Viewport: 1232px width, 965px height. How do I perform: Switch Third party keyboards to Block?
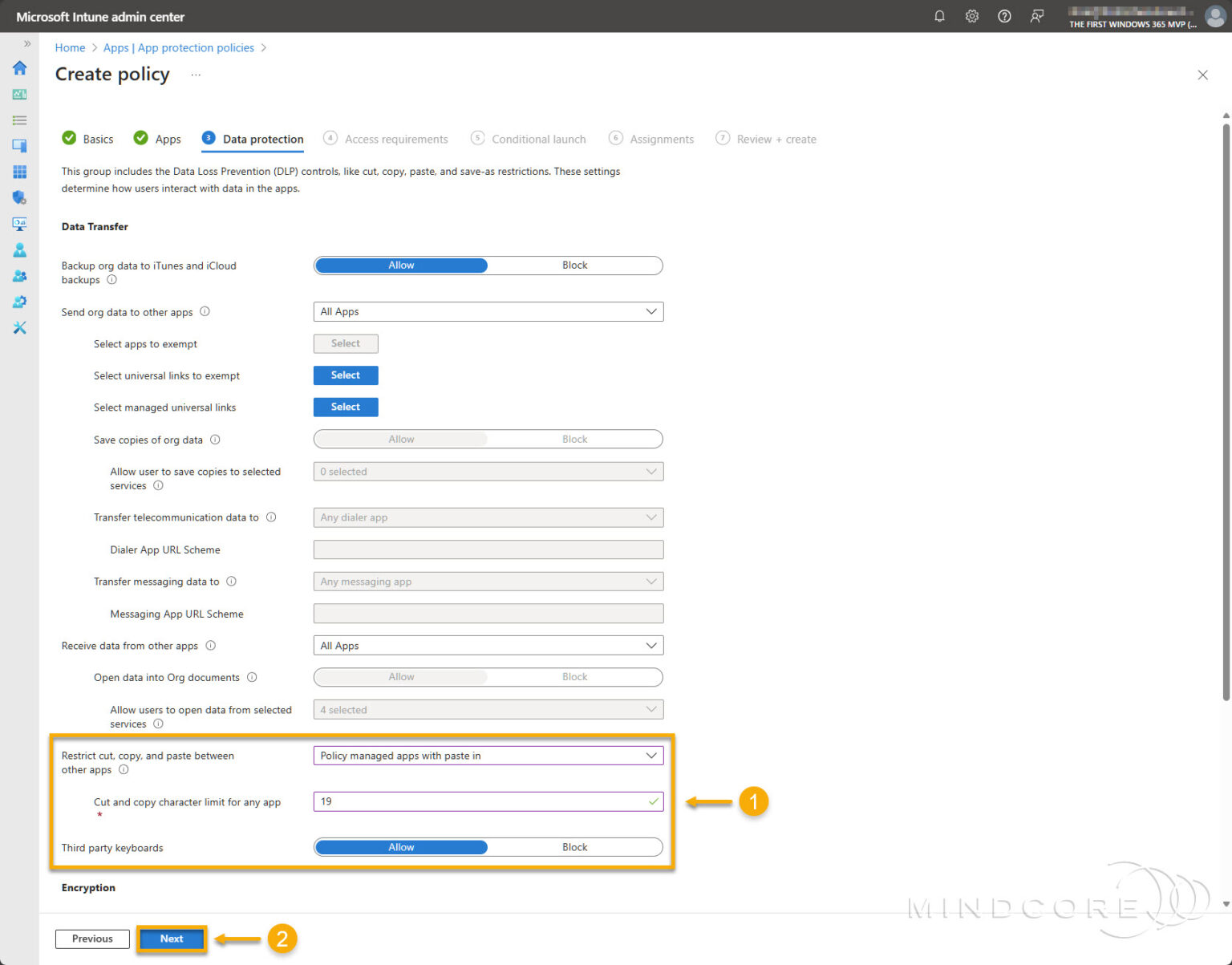(x=574, y=847)
